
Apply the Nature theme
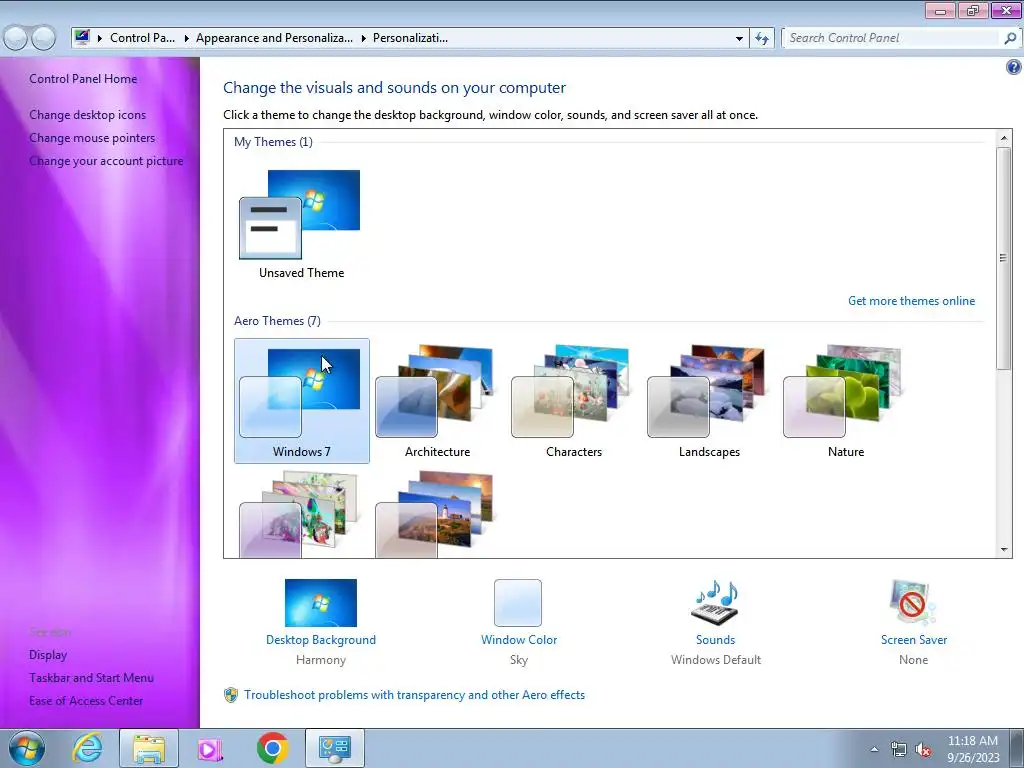(845, 400)
